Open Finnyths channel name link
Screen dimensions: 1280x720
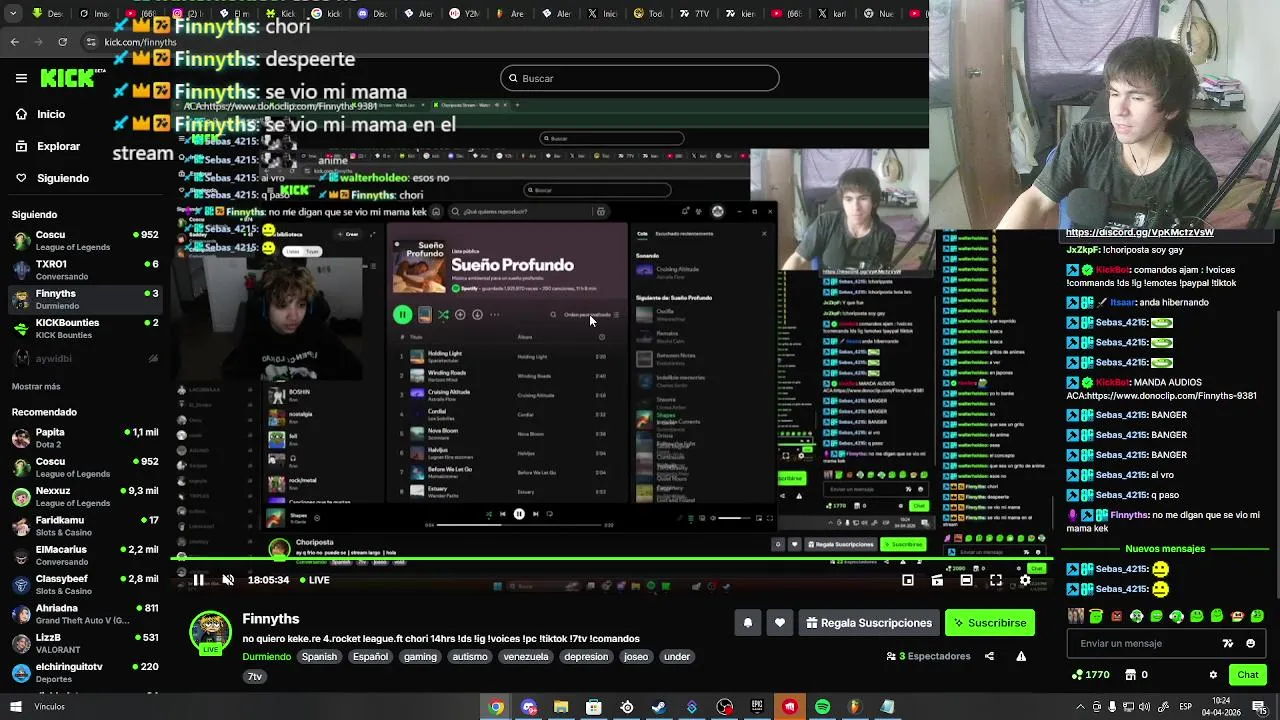pyautogui.click(x=271, y=619)
